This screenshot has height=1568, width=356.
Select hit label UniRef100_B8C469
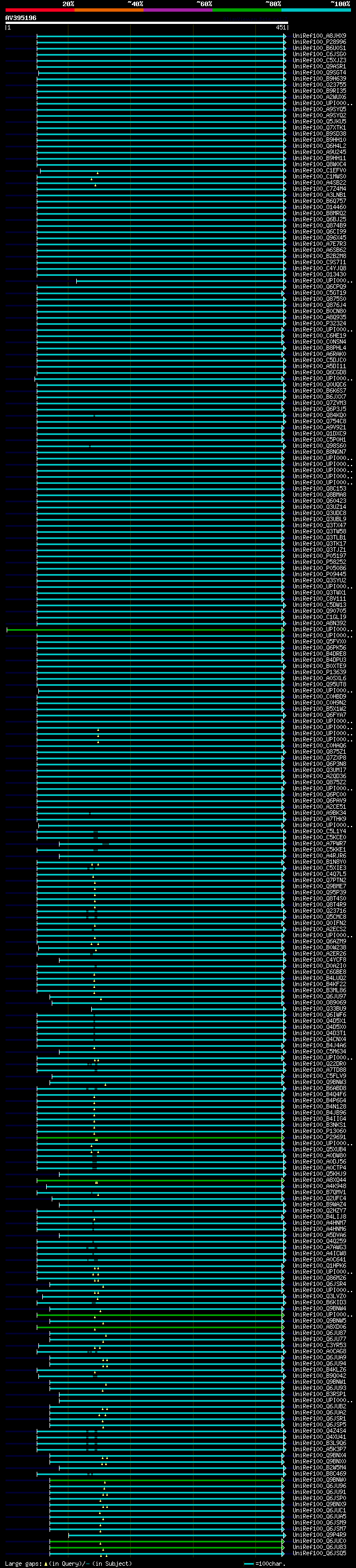click(x=319, y=1473)
